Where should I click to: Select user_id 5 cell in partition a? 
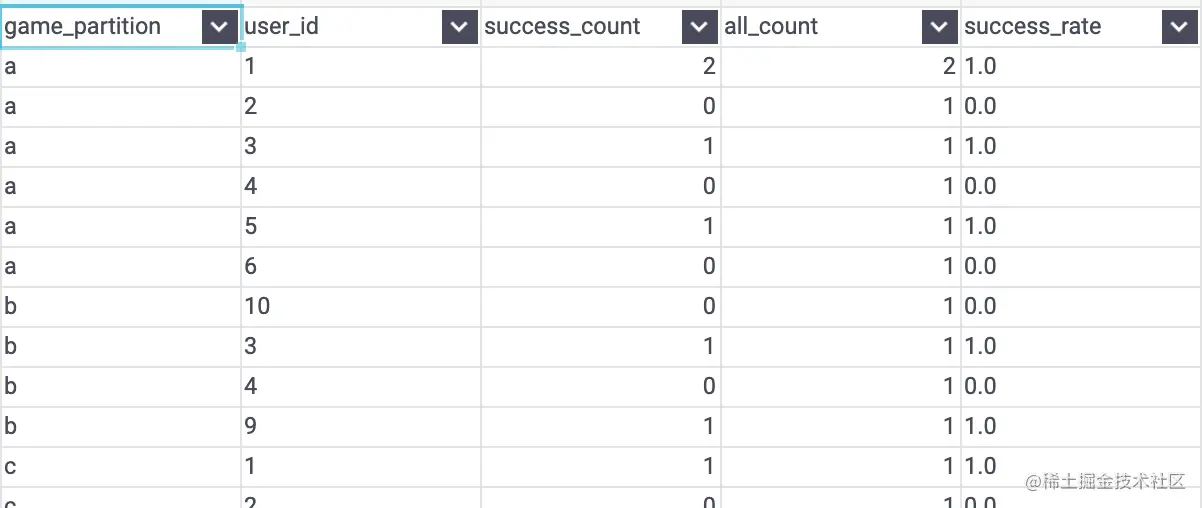coord(361,226)
